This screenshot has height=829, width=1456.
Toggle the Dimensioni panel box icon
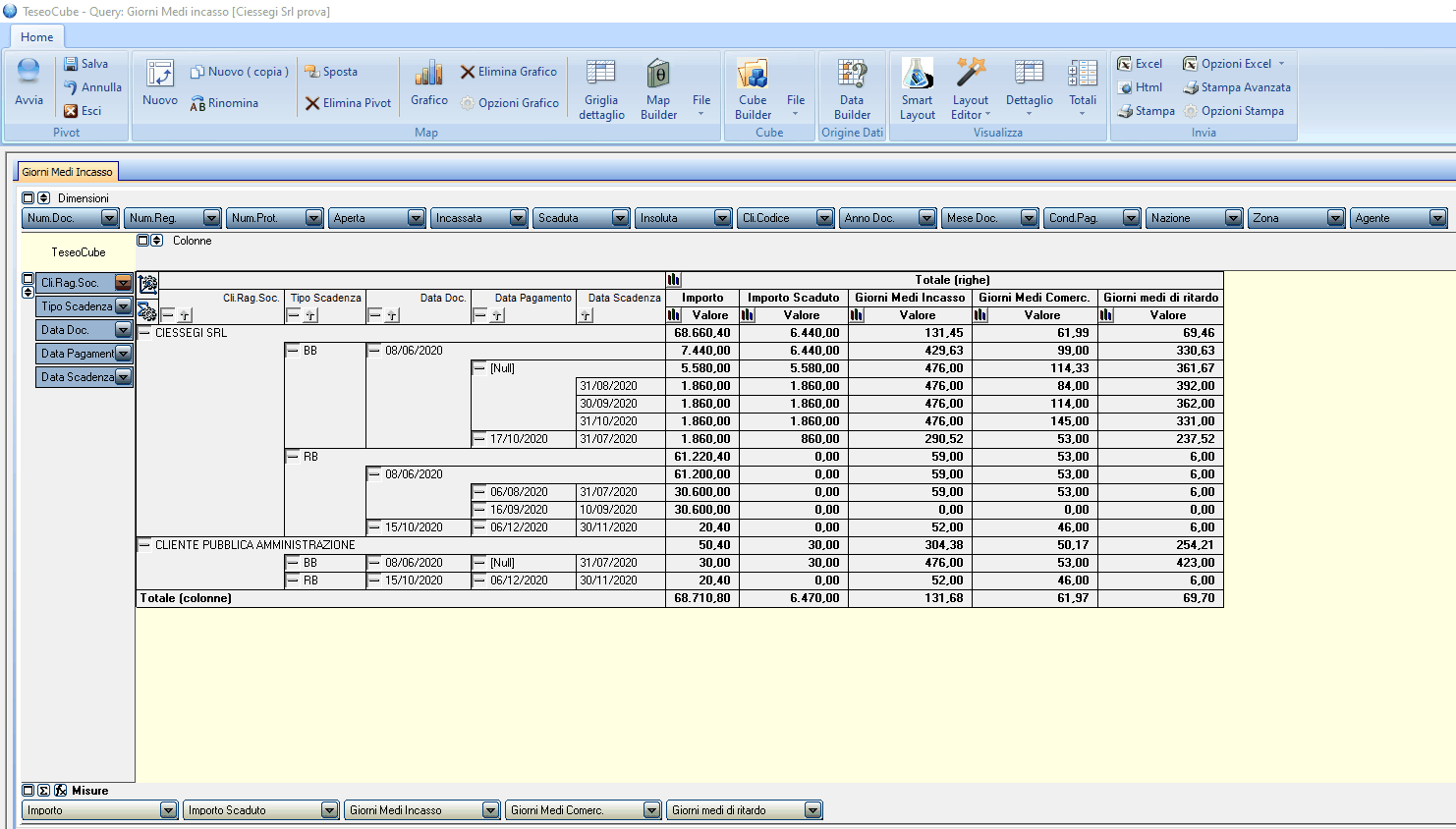[x=28, y=198]
